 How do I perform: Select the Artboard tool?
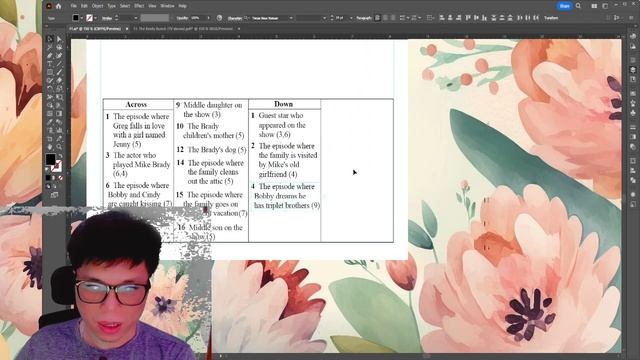[x=50, y=138]
